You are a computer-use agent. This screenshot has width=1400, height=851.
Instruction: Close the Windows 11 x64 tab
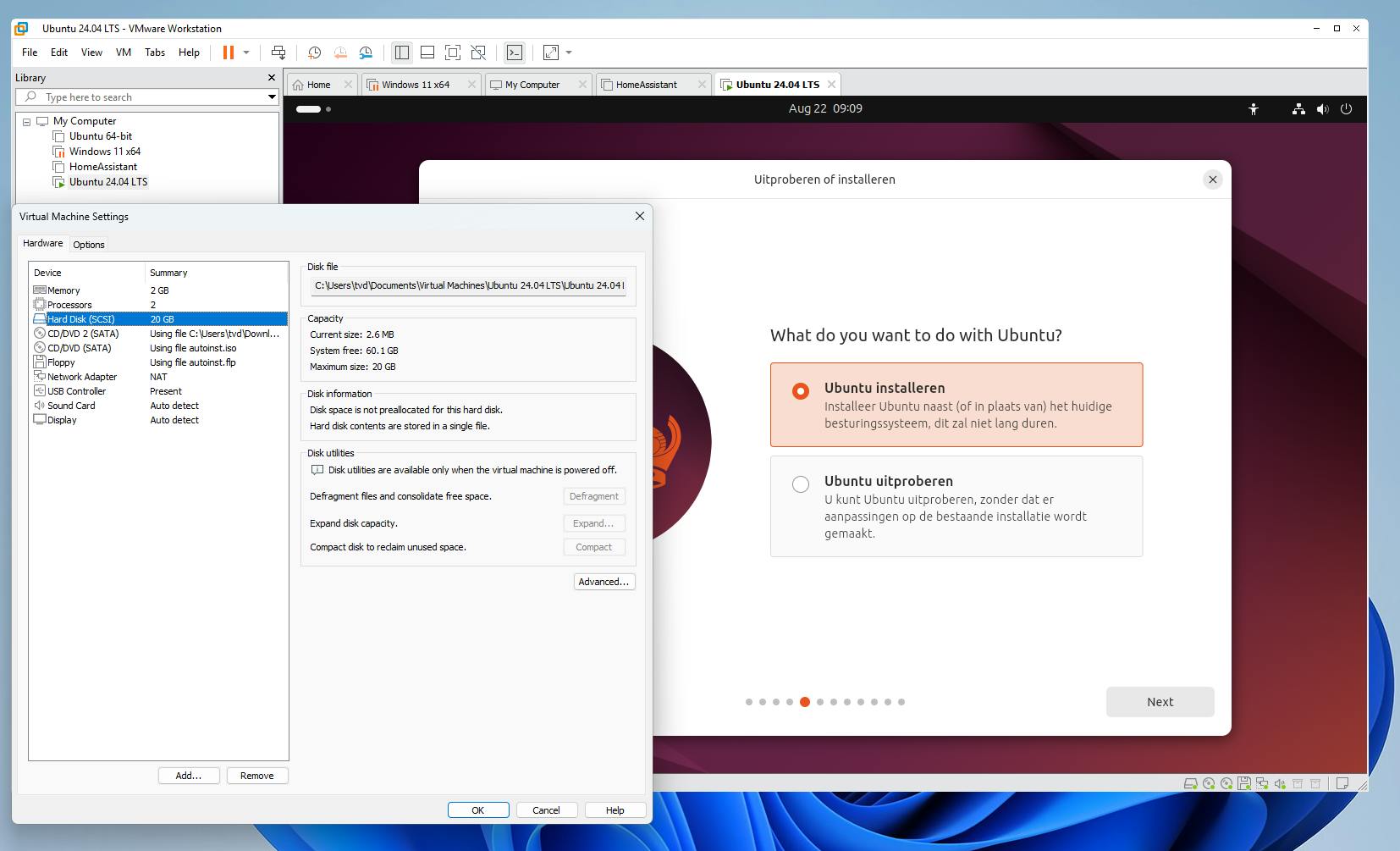pos(471,85)
